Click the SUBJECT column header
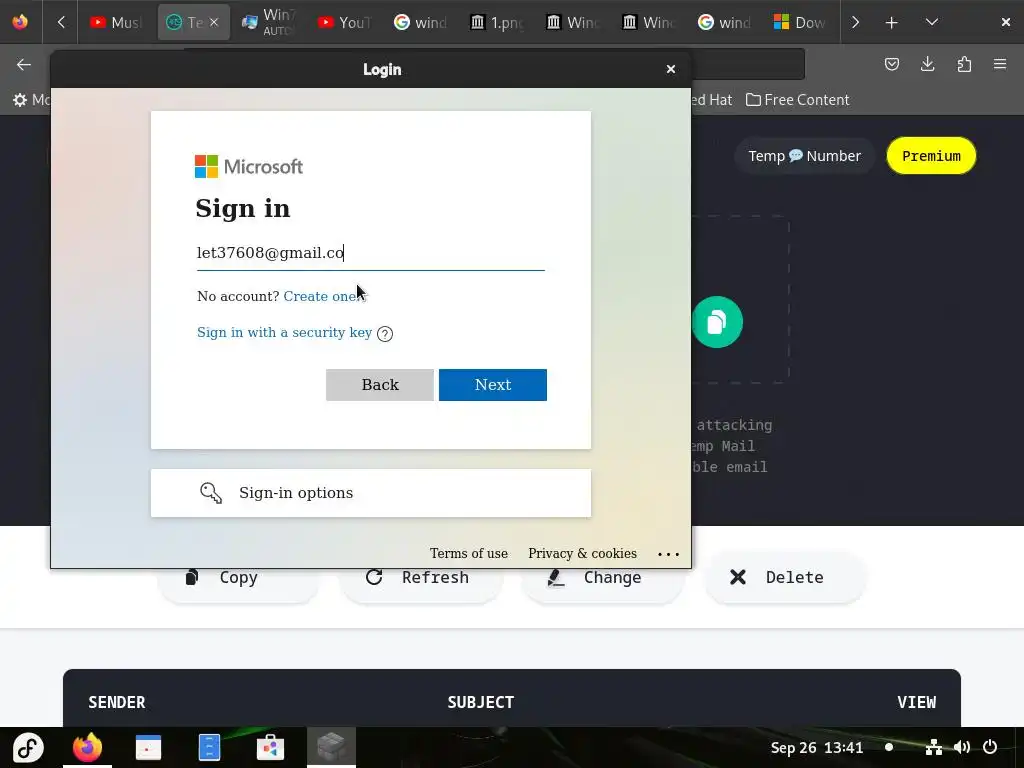Image resolution: width=1024 pixels, height=768 pixels. click(481, 702)
